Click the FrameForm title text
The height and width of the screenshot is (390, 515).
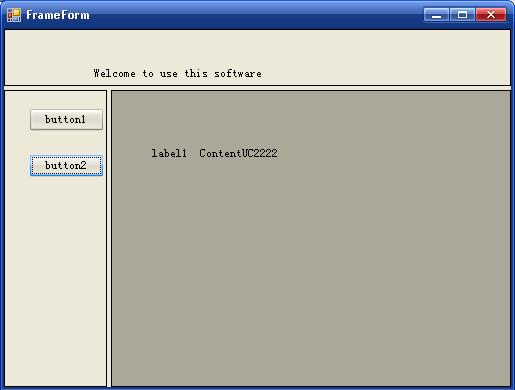click(x=58, y=15)
